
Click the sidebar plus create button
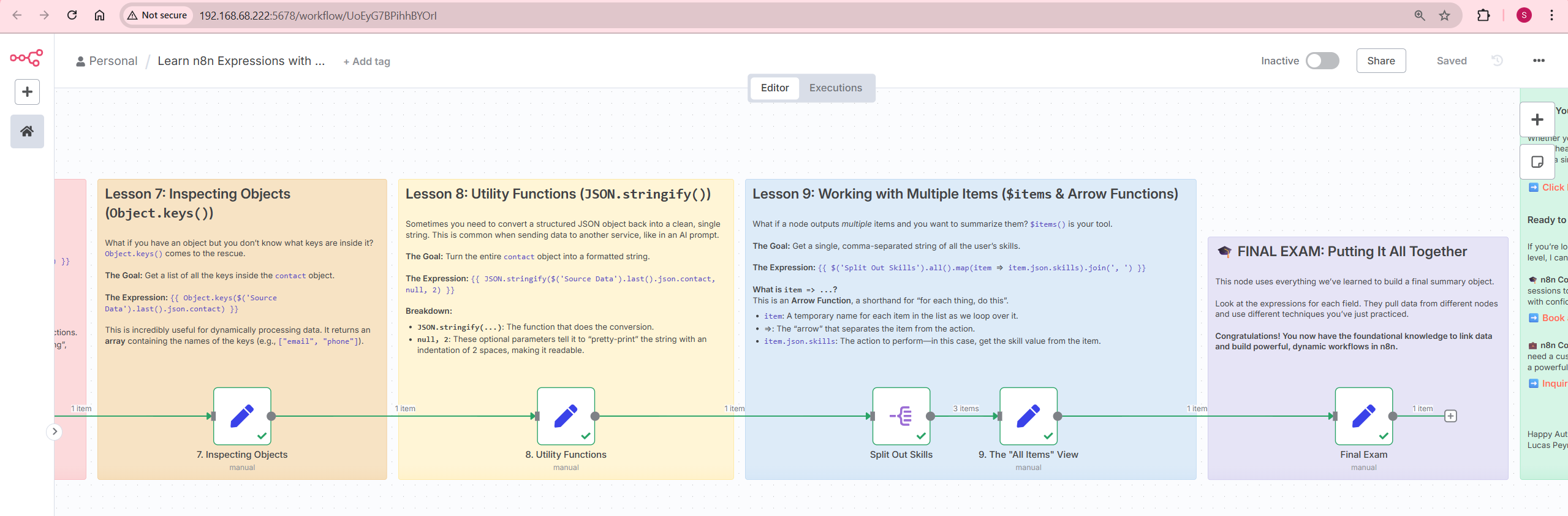tap(27, 92)
